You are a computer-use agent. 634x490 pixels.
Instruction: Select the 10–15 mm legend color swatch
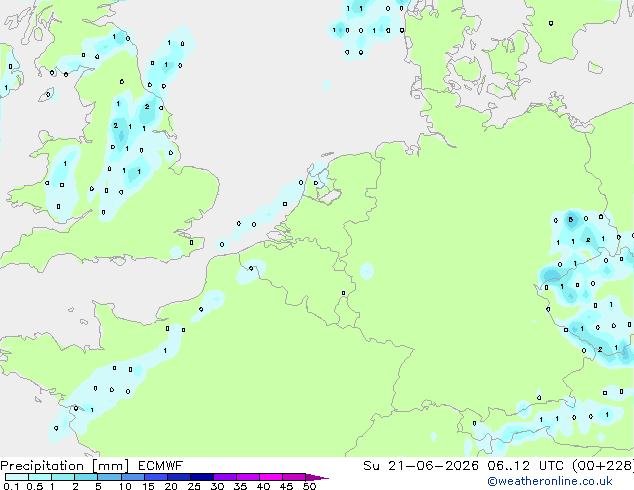[x=132, y=477]
